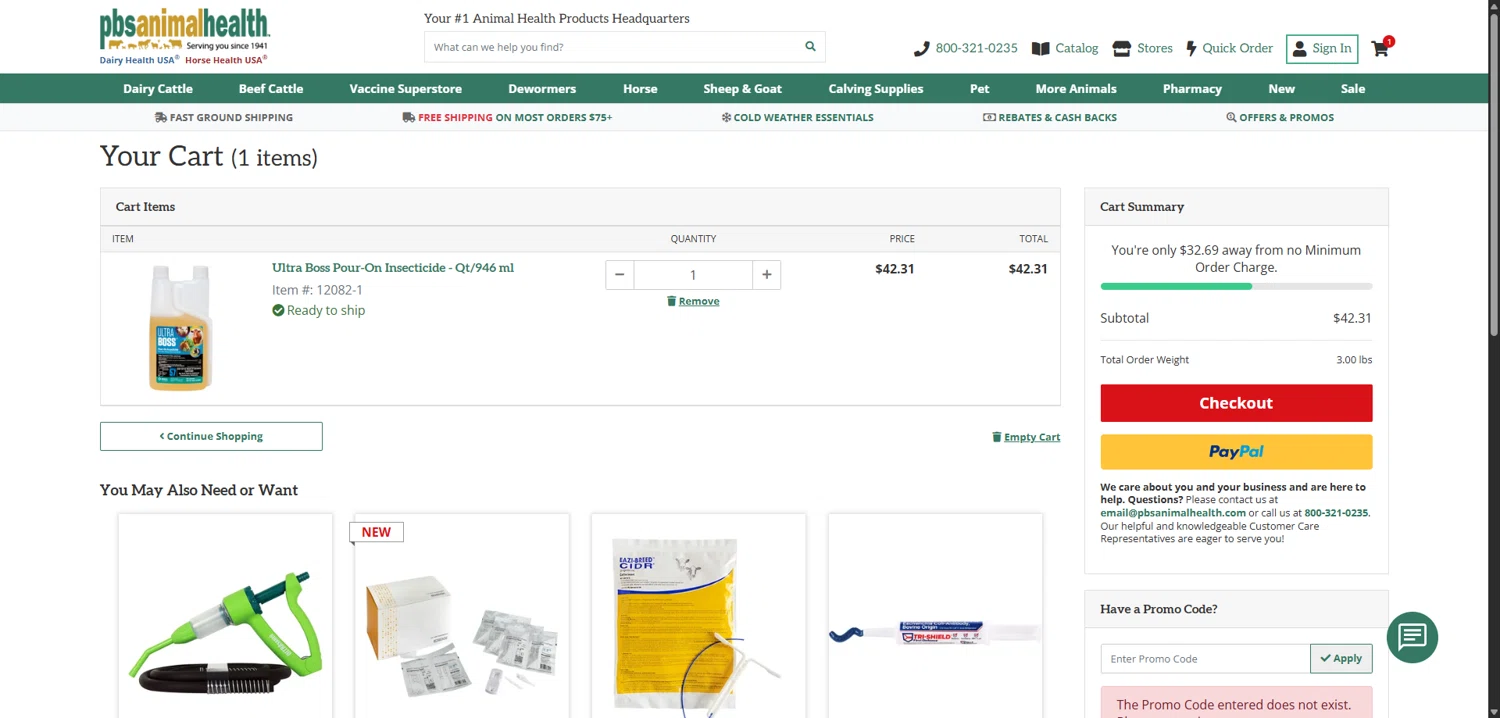Click the red Checkout button

pos(1236,403)
